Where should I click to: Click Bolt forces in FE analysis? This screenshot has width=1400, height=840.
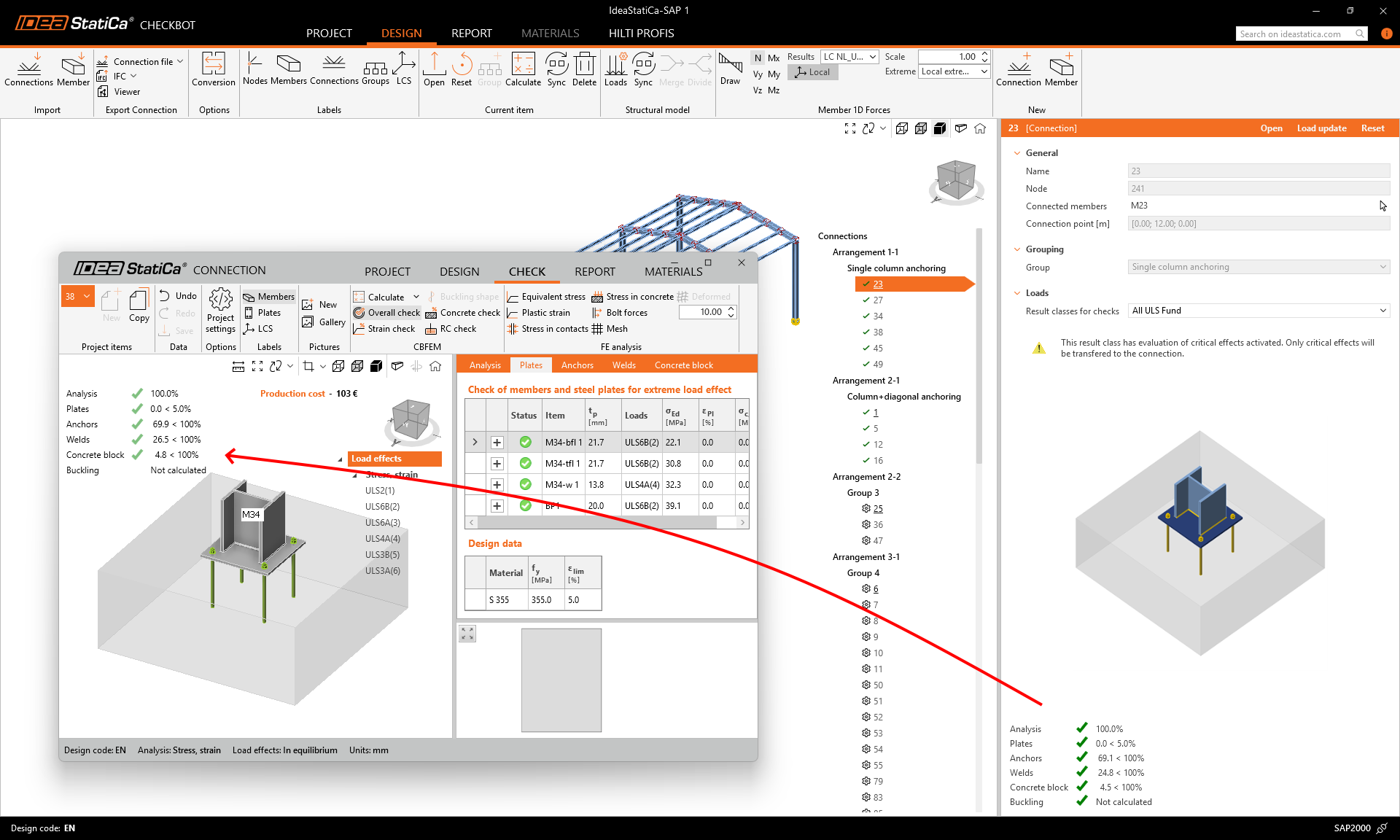(x=619, y=313)
